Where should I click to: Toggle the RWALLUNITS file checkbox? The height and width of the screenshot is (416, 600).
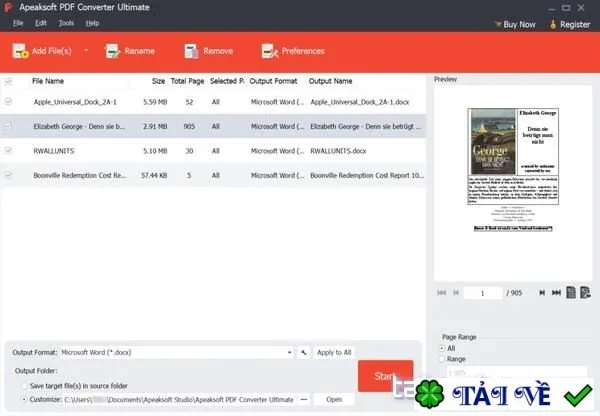[8, 150]
